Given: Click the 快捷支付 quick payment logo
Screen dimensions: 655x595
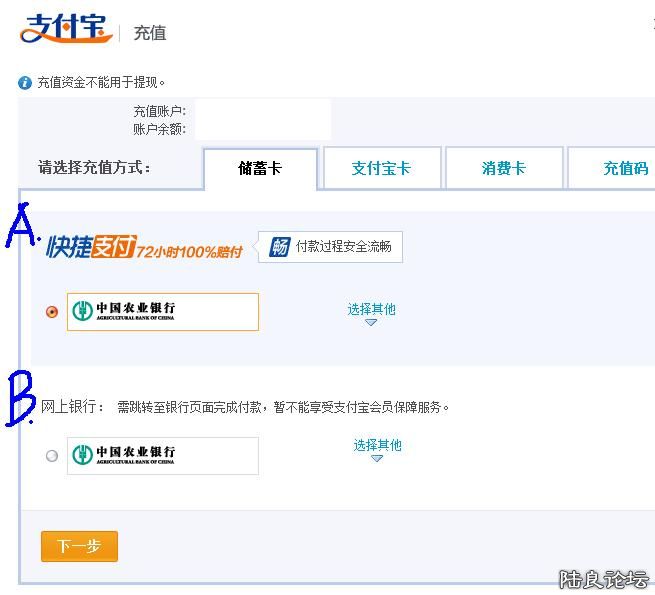Looking at the screenshot, I should 91,247.
